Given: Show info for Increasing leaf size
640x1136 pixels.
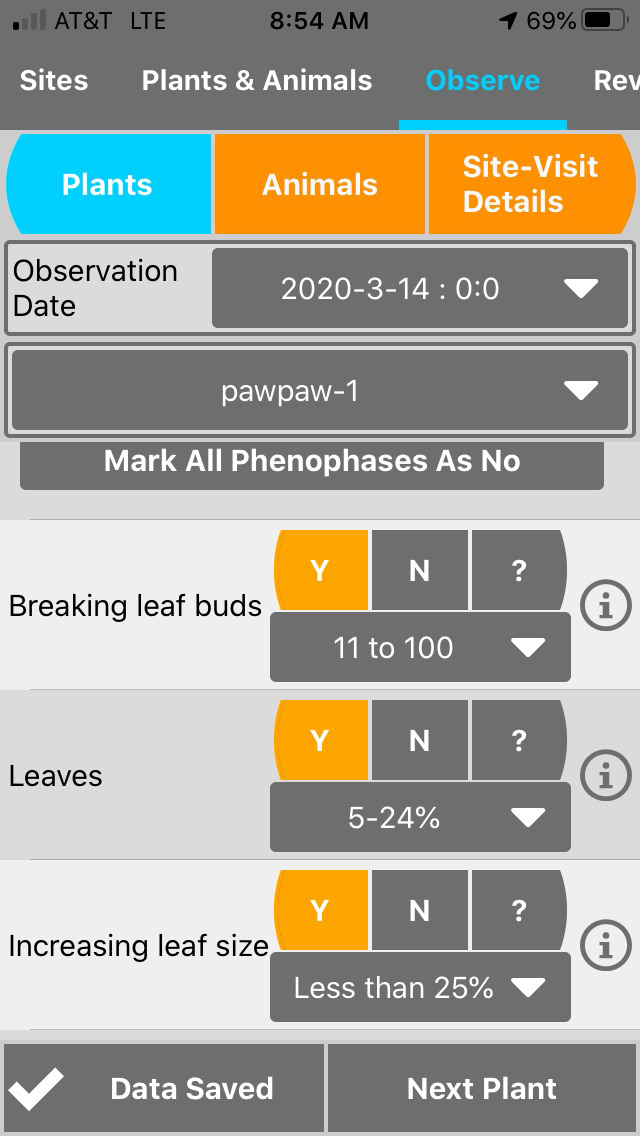Looking at the screenshot, I should coord(606,946).
